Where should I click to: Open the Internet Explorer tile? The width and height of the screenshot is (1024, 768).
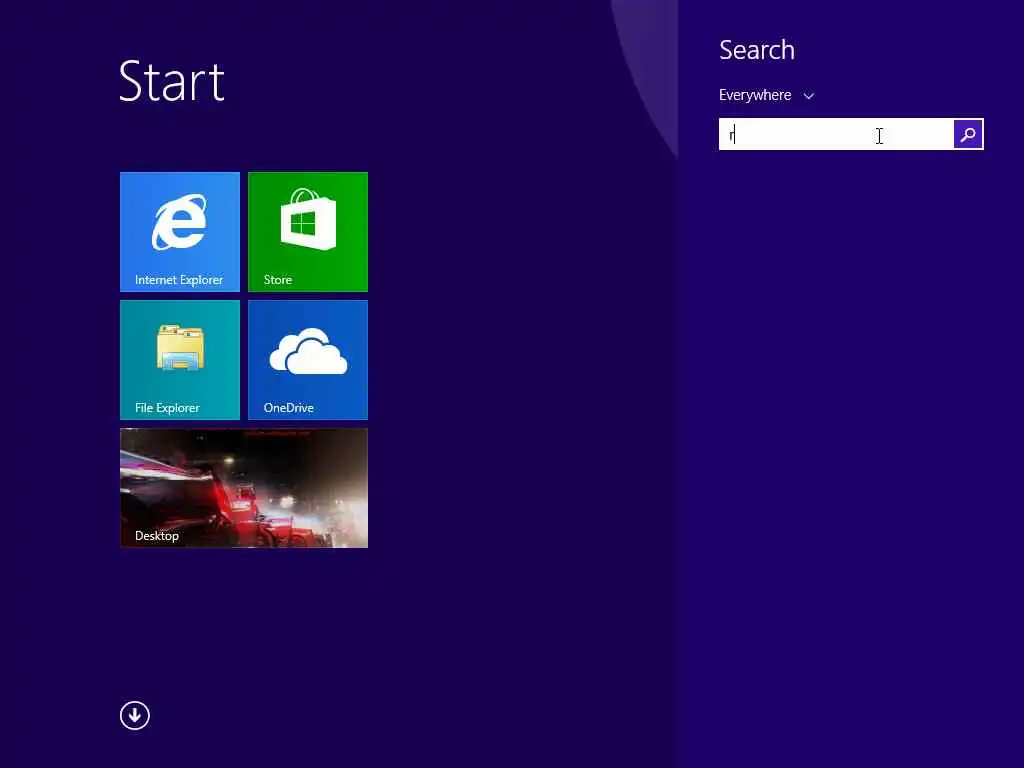(x=180, y=232)
